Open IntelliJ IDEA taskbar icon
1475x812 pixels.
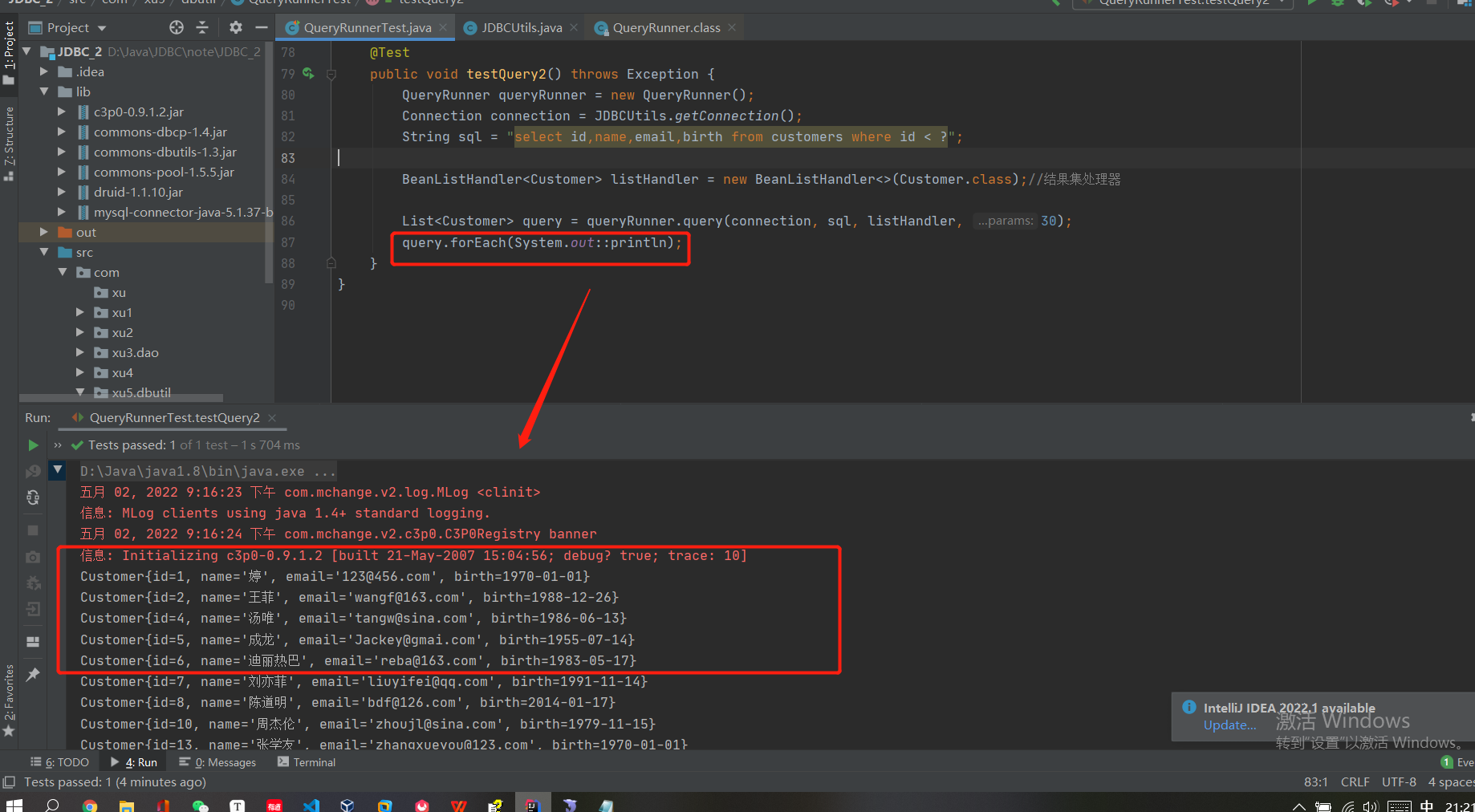pos(532,804)
